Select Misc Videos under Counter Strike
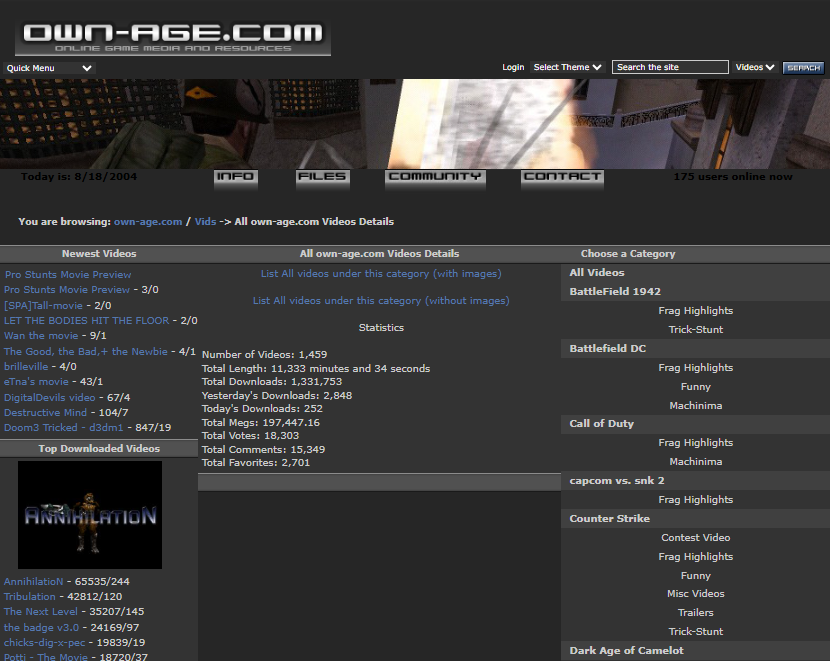830x661 pixels. 696,594
